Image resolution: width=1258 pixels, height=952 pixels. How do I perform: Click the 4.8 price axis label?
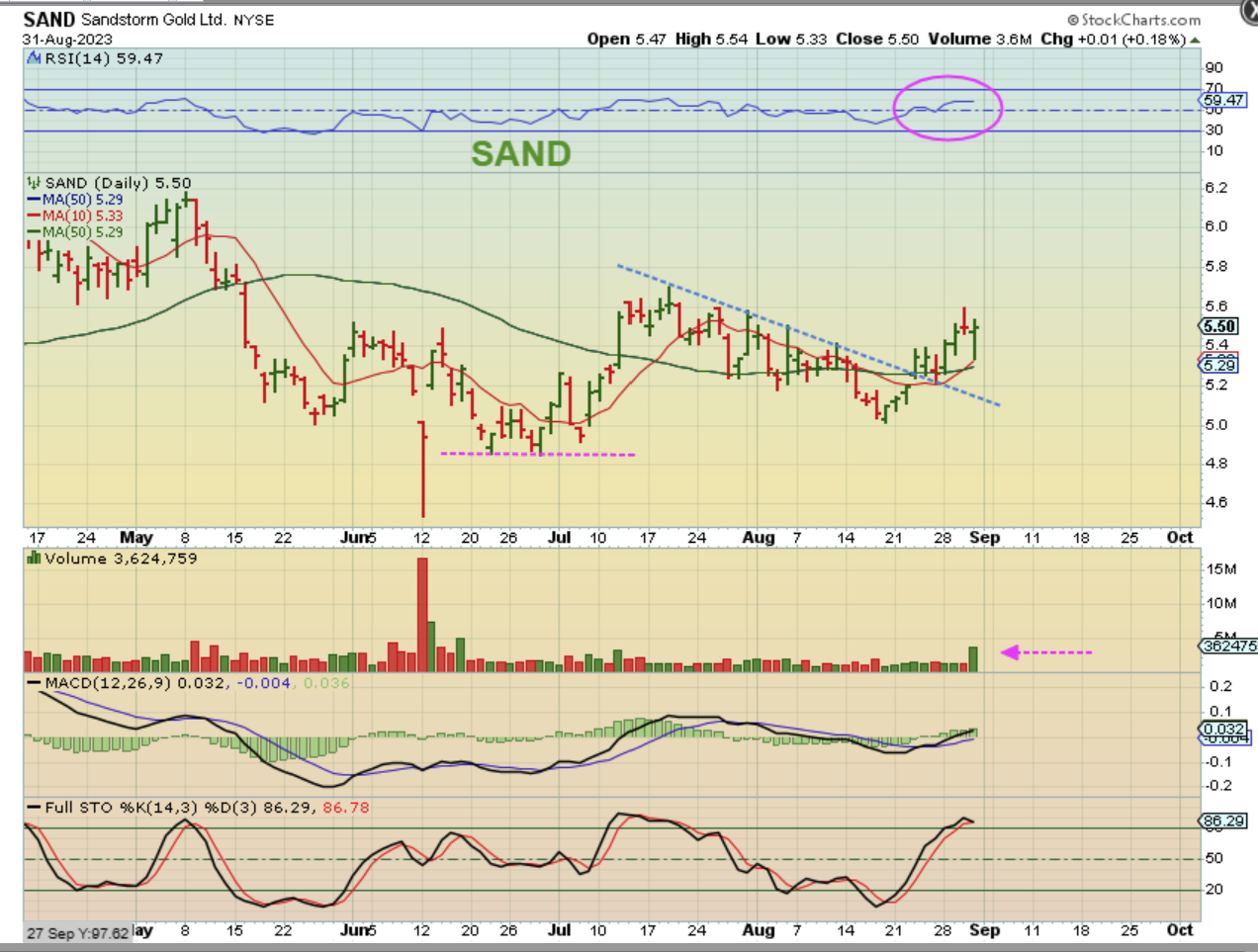pos(1216,464)
